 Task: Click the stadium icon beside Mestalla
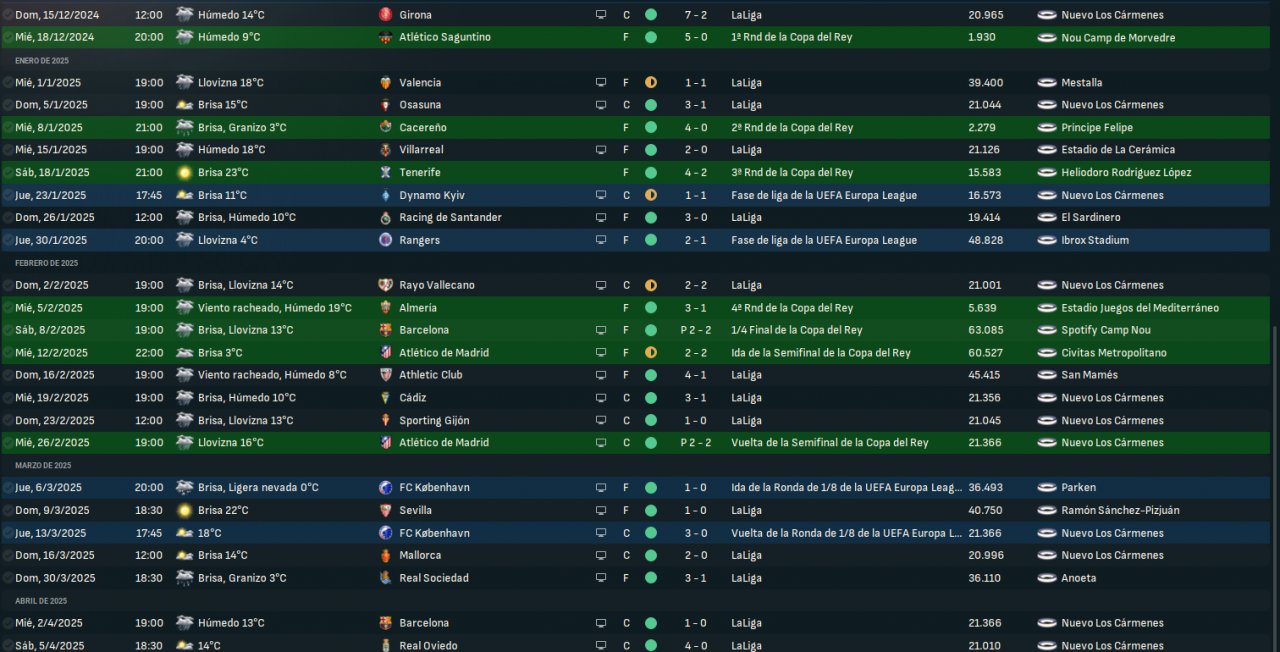click(1047, 83)
